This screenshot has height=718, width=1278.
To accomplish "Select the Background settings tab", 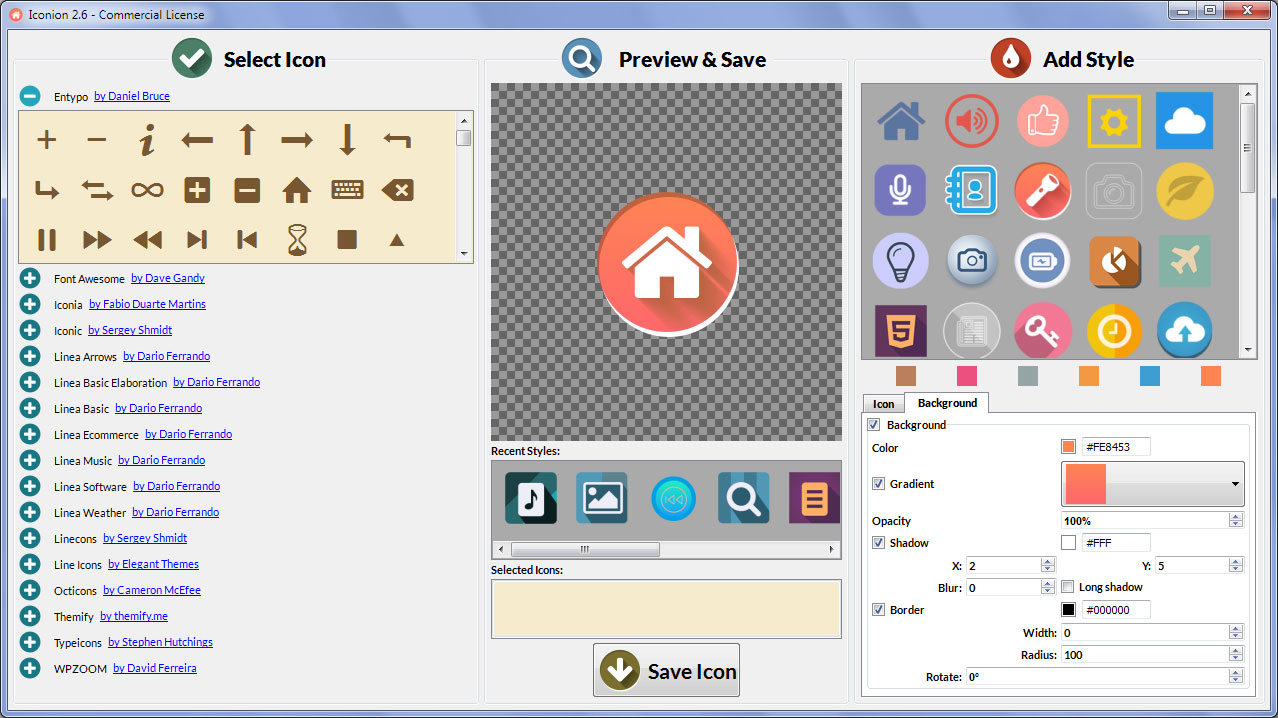I will (x=946, y=403).
